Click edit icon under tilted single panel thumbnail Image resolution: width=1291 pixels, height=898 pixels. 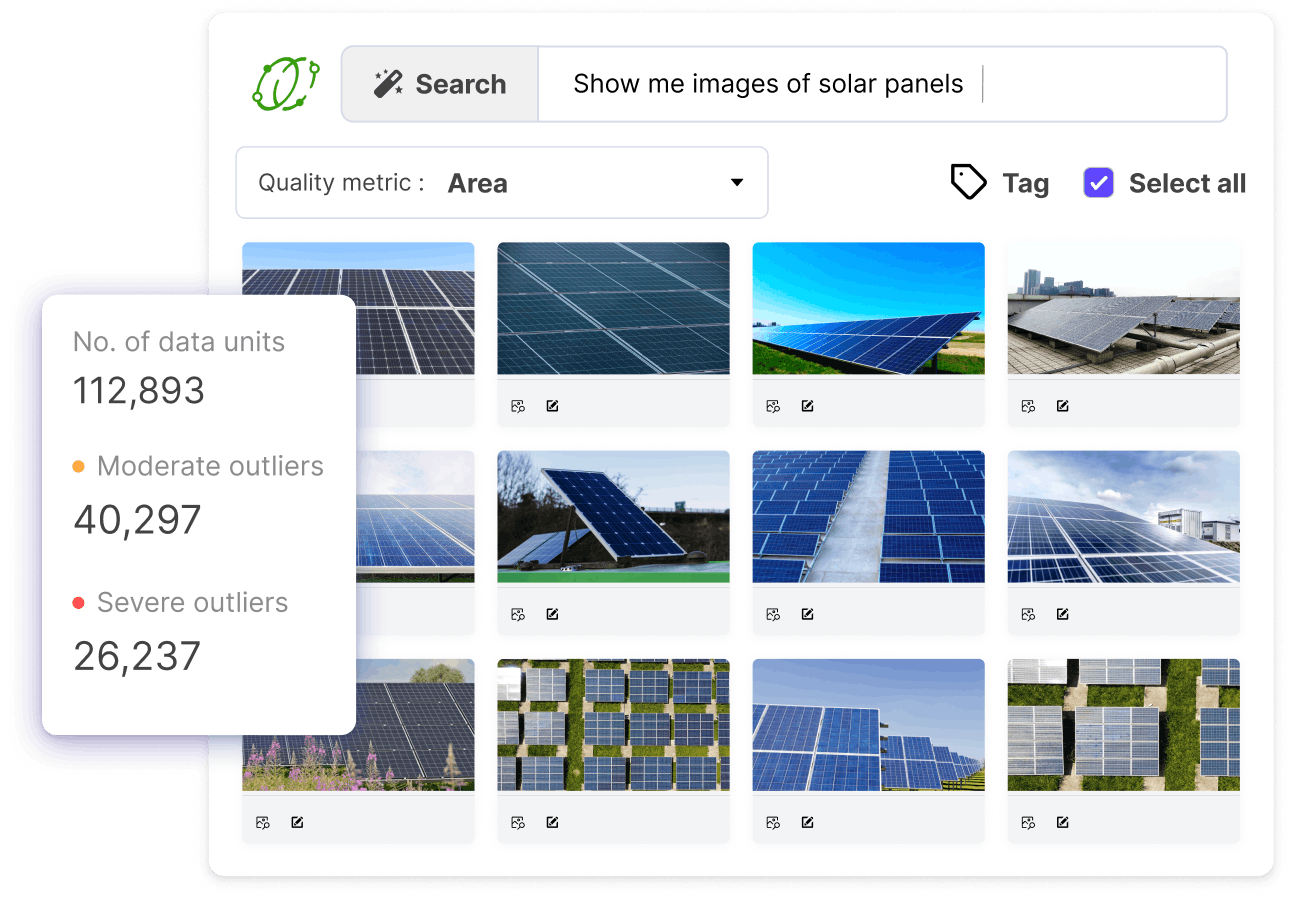[552, 614]
